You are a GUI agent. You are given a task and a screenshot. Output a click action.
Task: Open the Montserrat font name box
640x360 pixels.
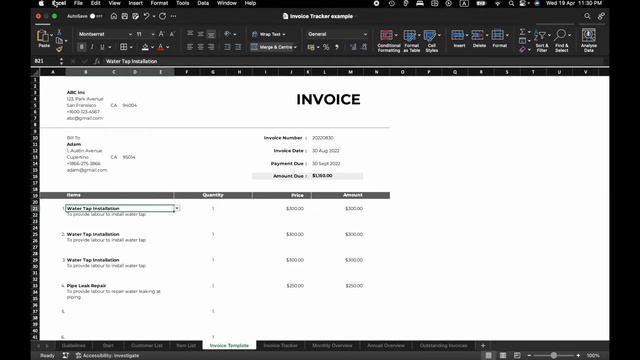(x=104, y=34)
